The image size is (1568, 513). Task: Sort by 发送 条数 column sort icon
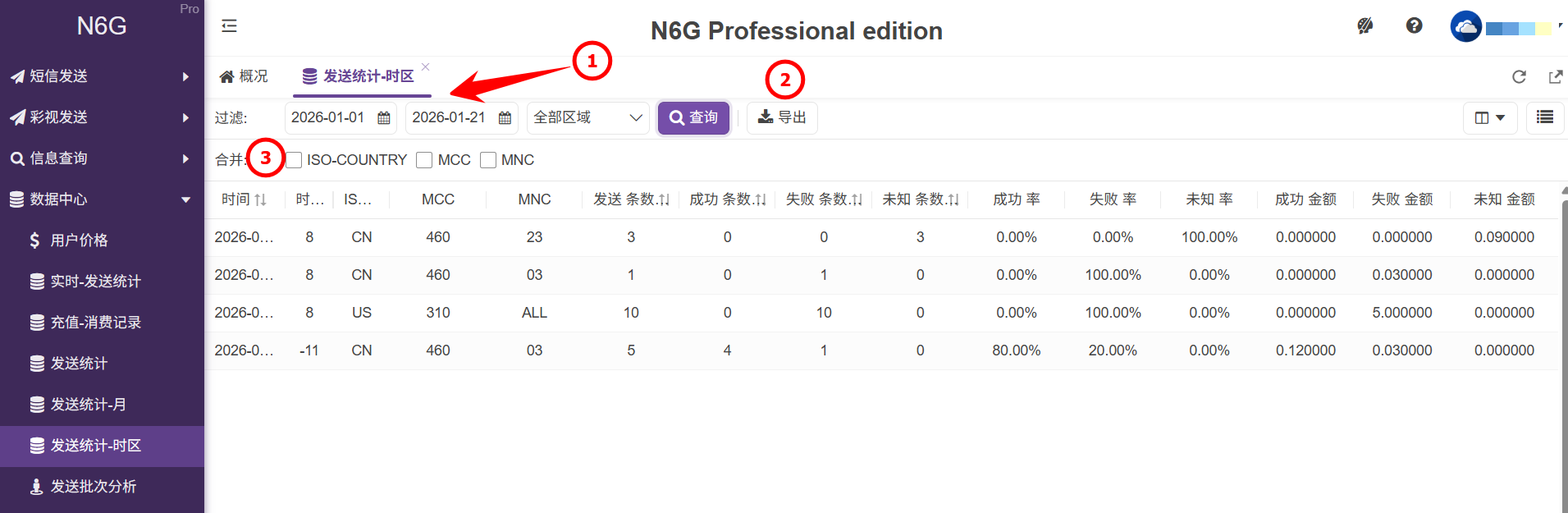[x=665, y=199]
